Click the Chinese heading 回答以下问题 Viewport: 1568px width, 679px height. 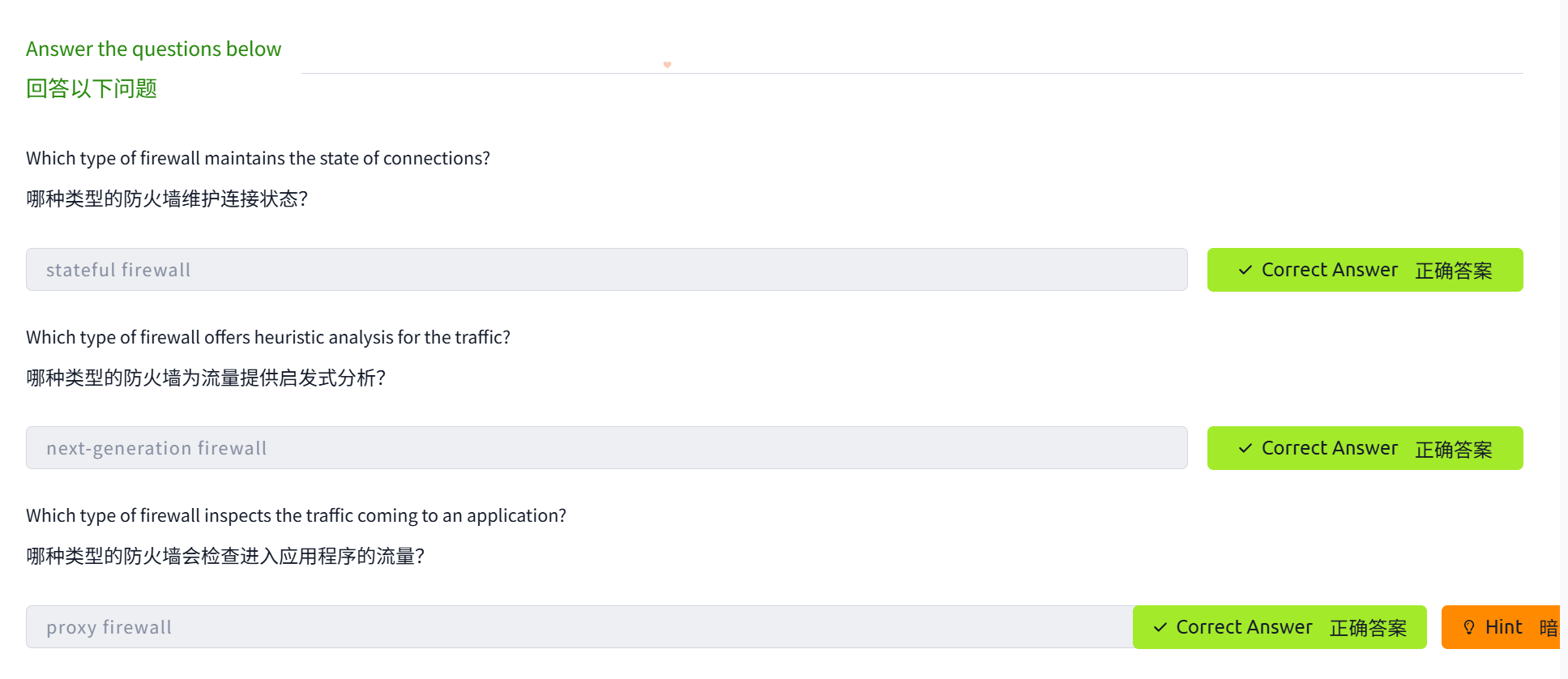(x=92, y=88)
